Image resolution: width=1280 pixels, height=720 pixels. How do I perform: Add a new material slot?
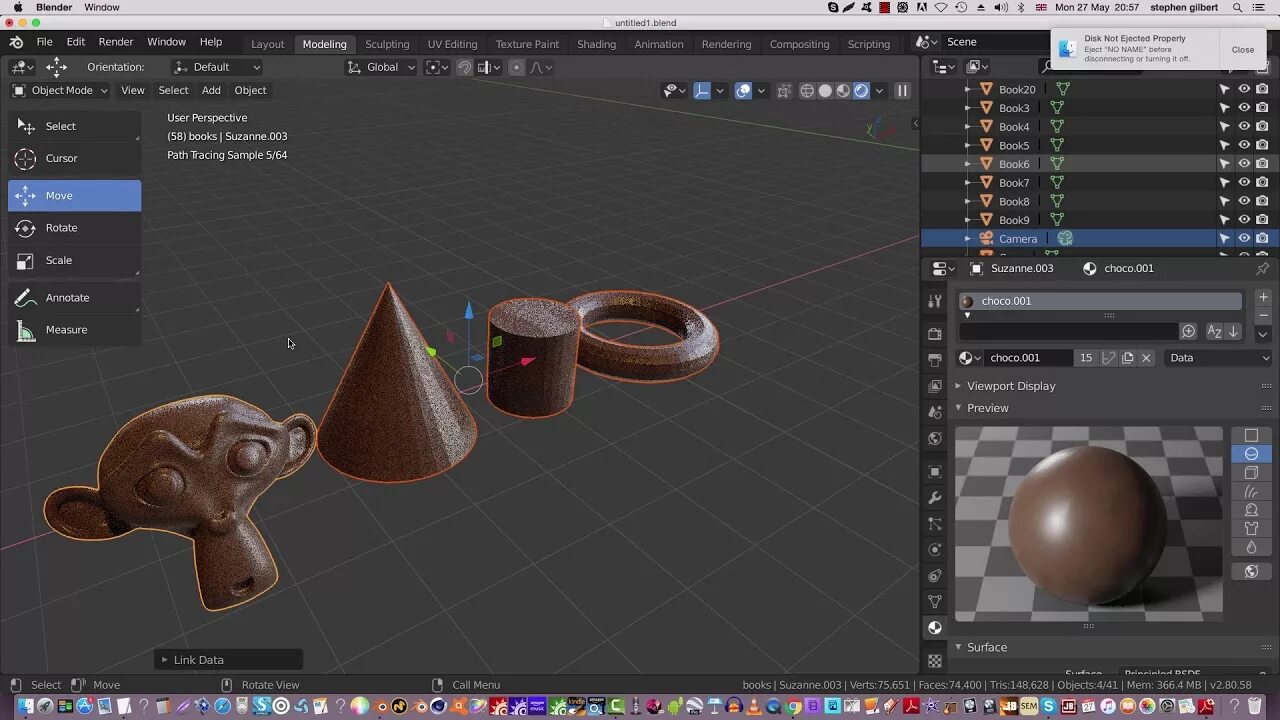coord(1263,298)
